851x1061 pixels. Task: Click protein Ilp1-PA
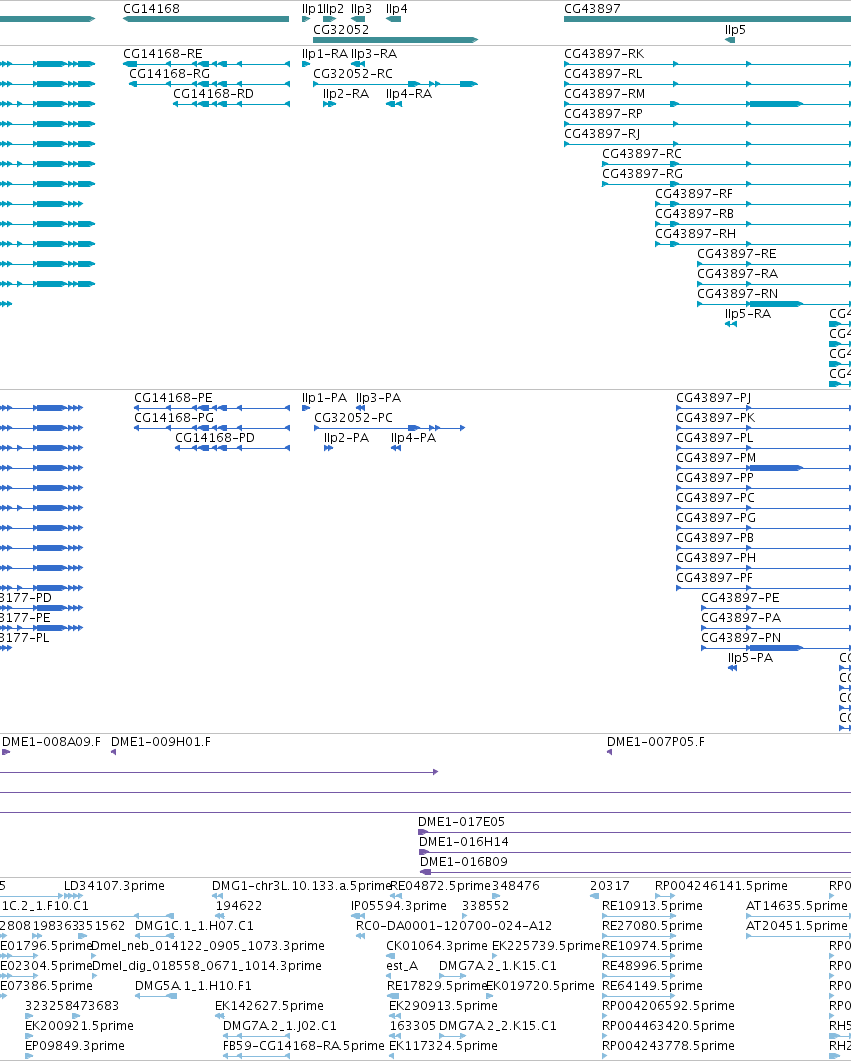click(324, 398)
